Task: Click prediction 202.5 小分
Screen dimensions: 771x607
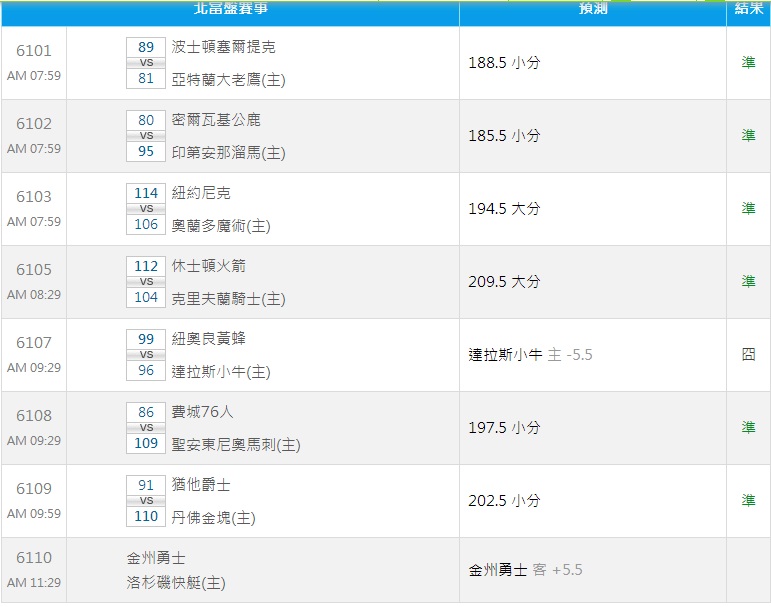Action: 504,500
